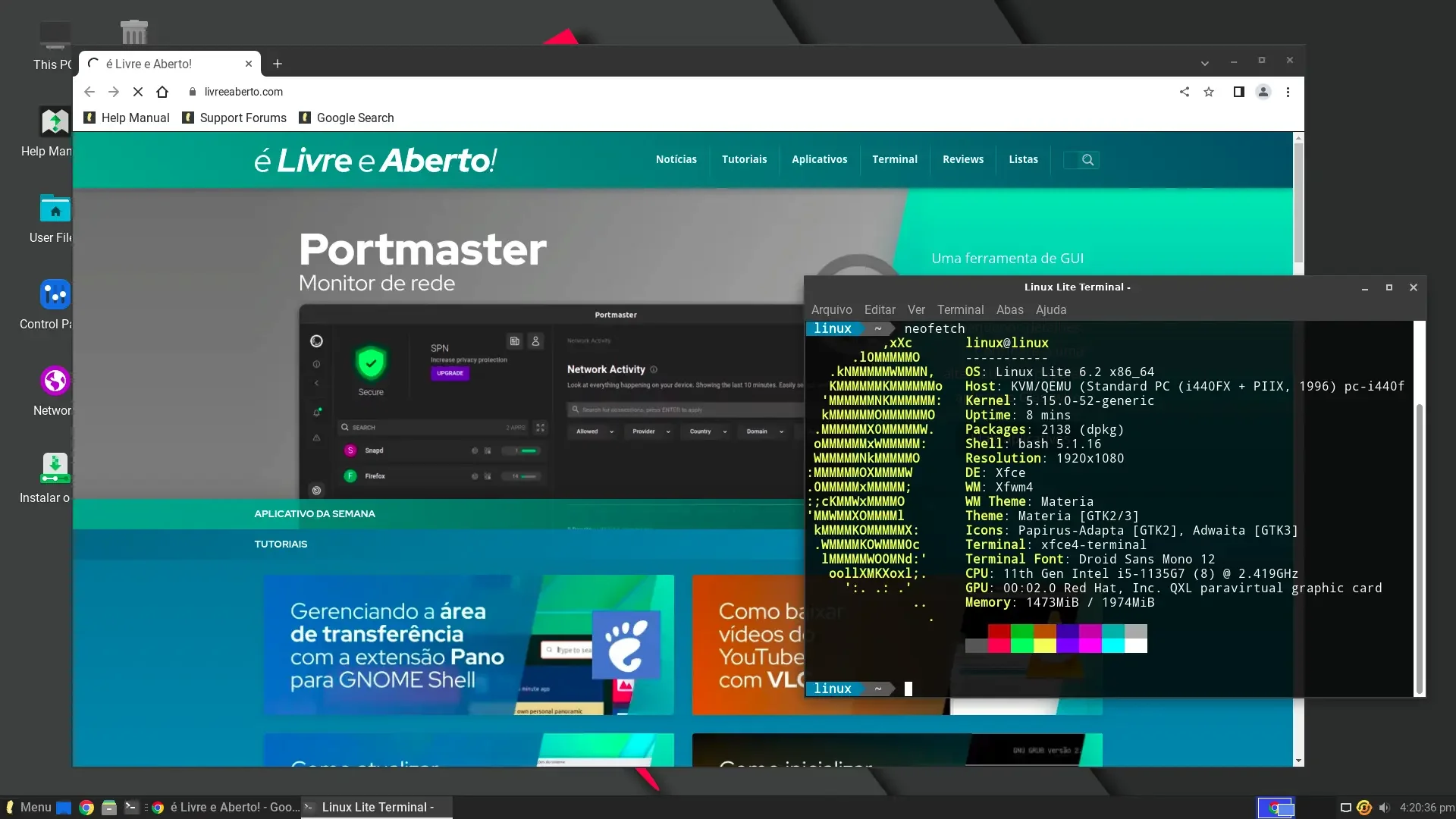Click cyan color block in neofetch output
Image resolution: width=1456 pixels, height=819 pixels.
[1112, 645]
